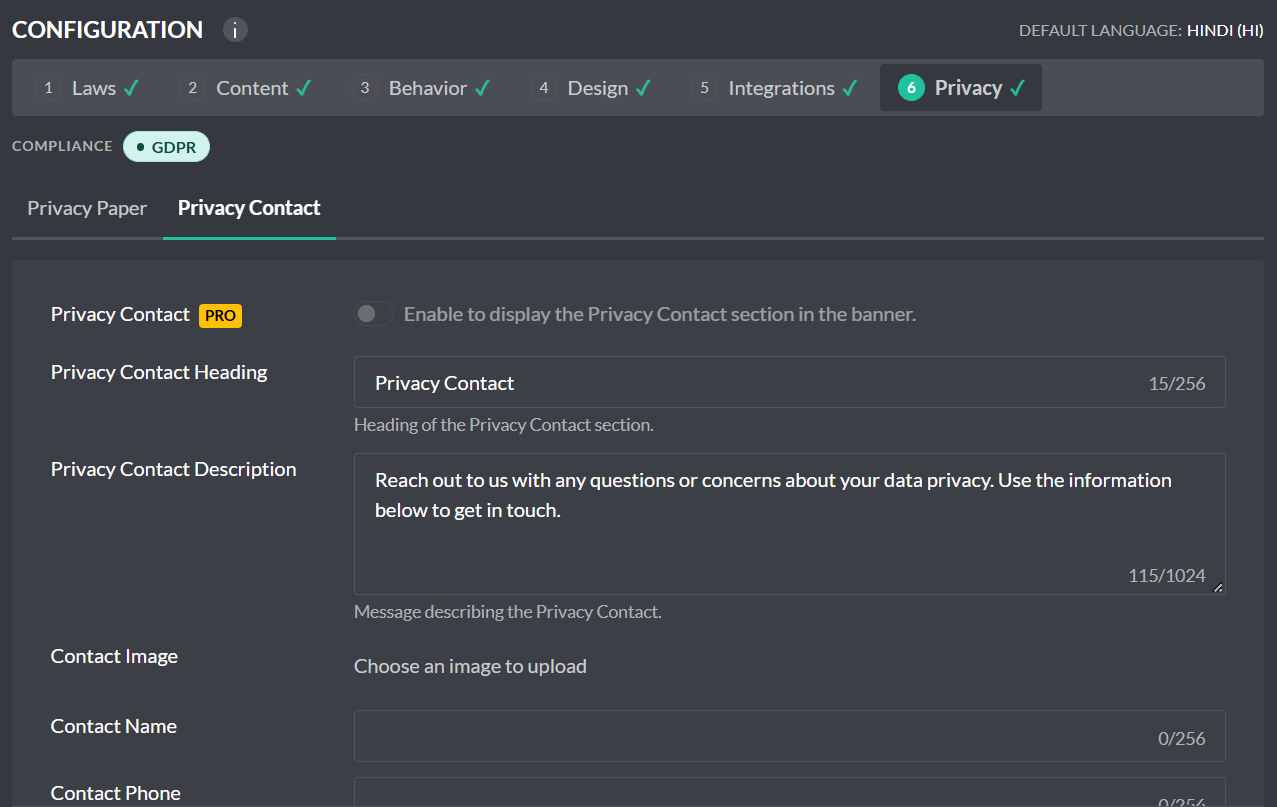Click the description textarea resize handle
The width and height of the screenshot is (1277, 807).
click(x=1217, y=587)
